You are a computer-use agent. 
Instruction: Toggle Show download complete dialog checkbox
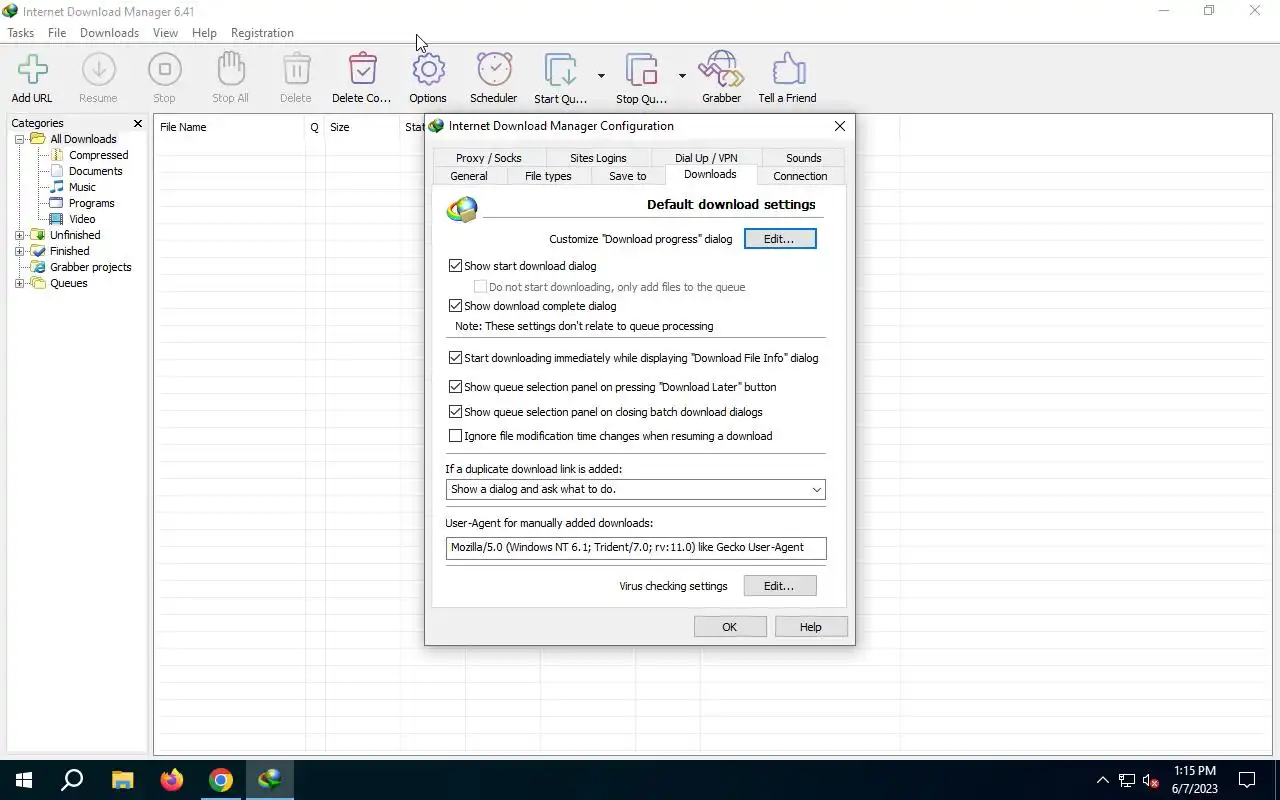(x=455, y=306)
